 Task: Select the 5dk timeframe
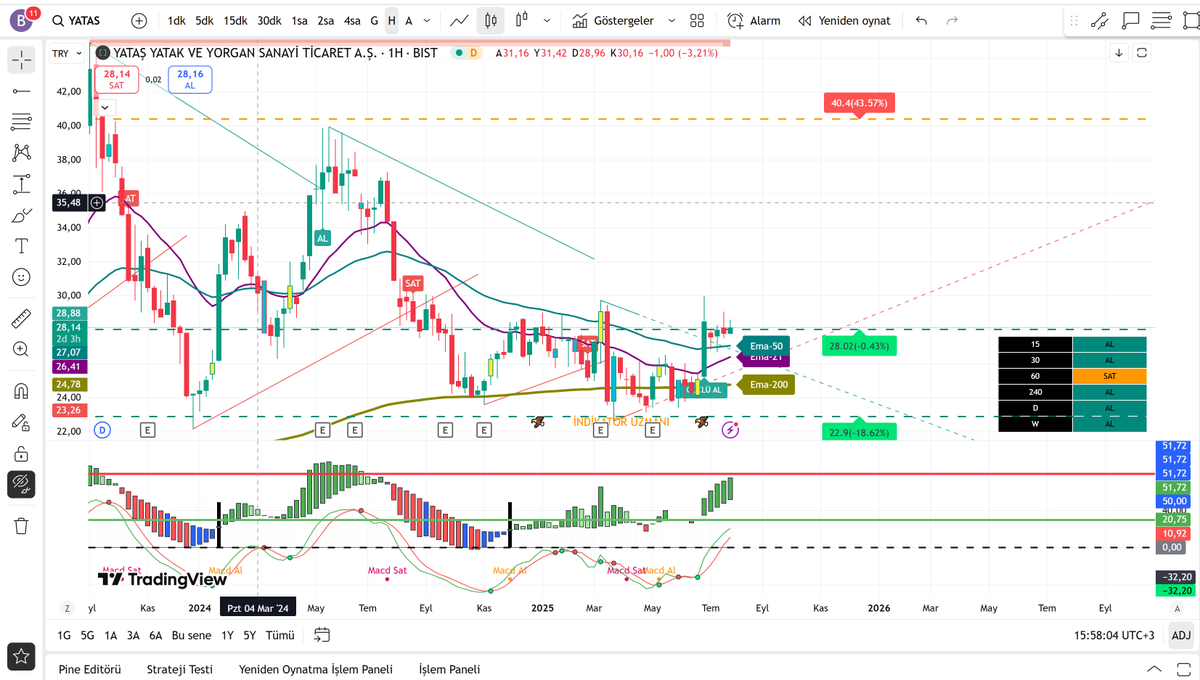click(205, 20)
